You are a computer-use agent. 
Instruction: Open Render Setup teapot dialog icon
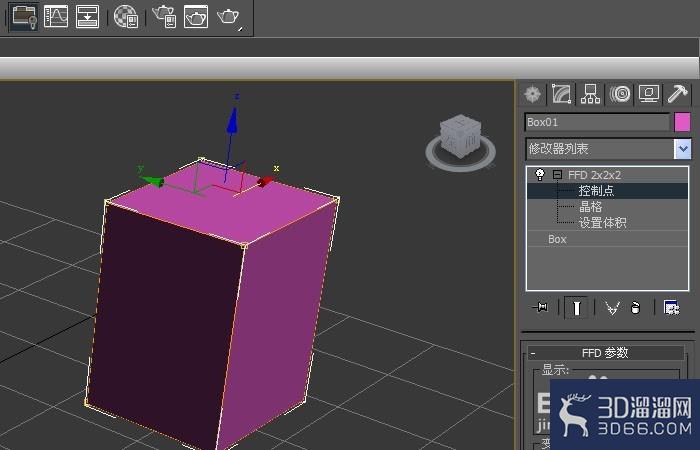pos(164,17)
